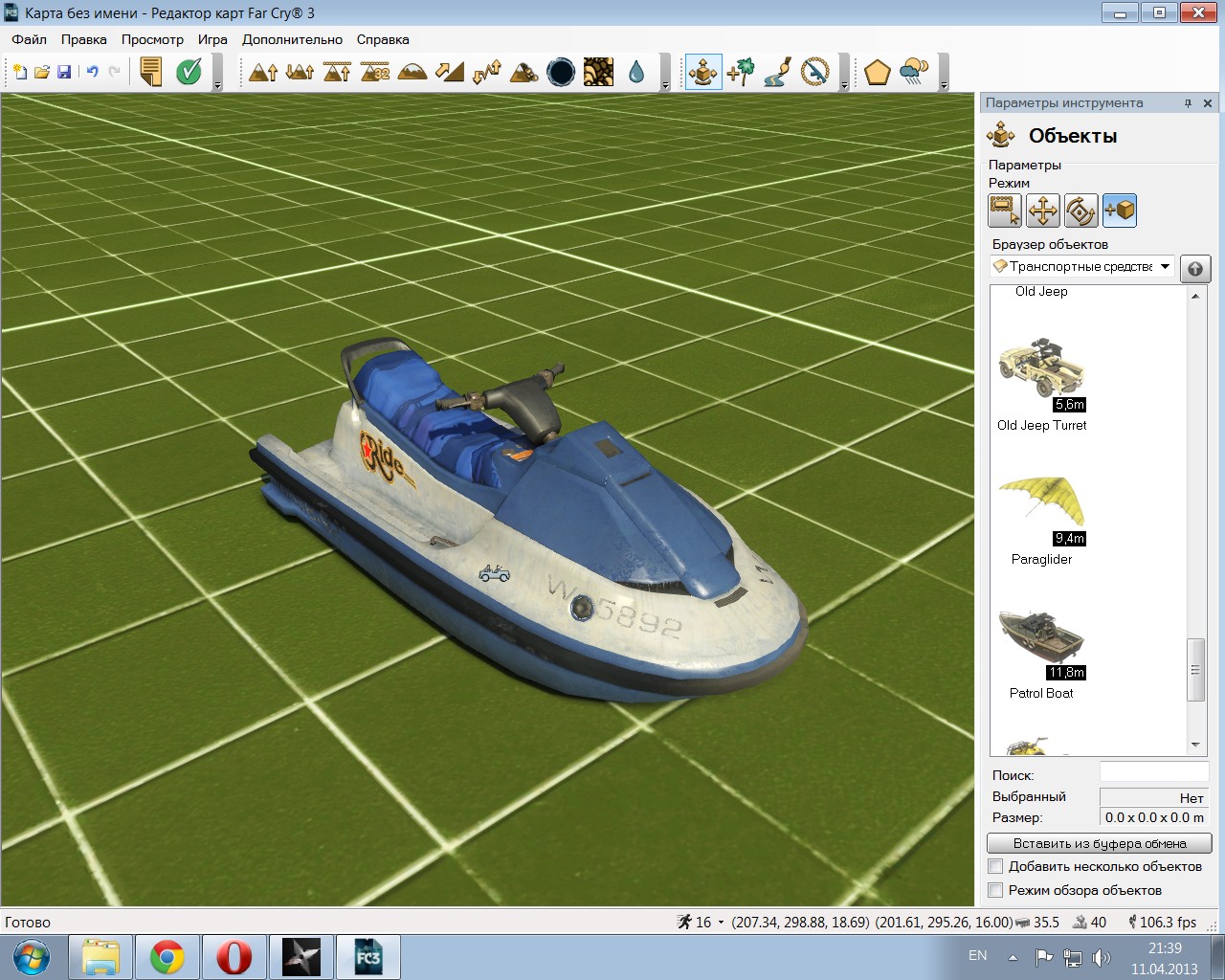The height and width of the screenshot is (980, 1225).
Task: Select the terrain erosion tool
Action: click(524, 72)
